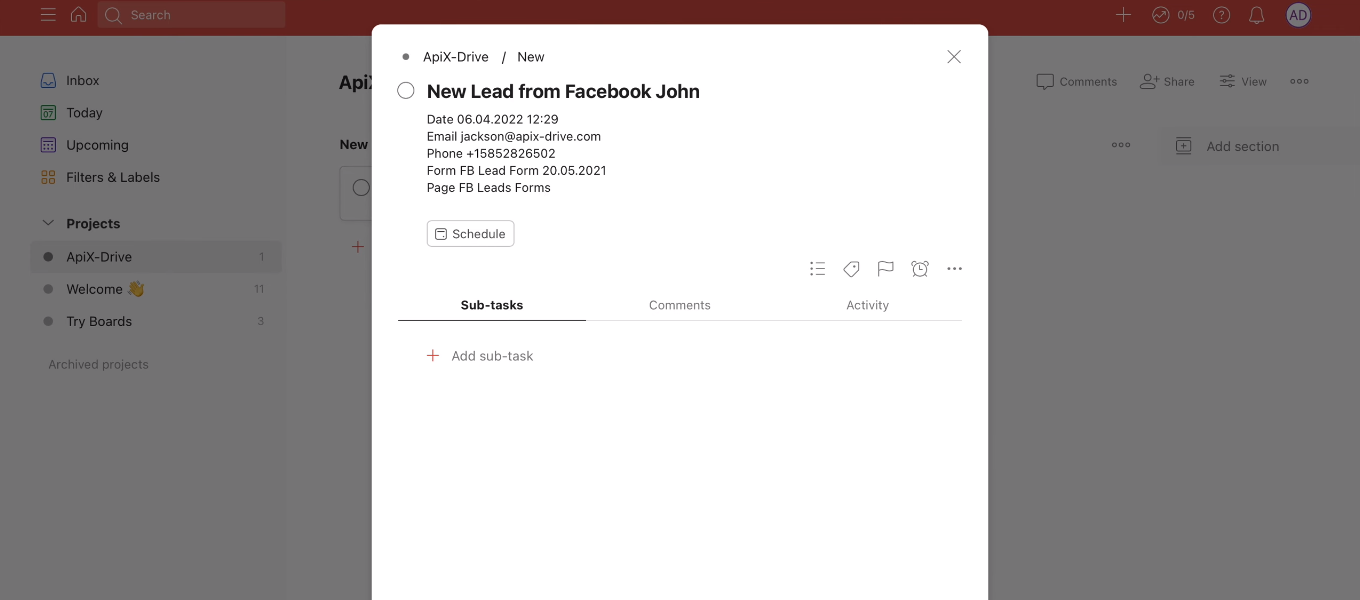Switch to the Activity tab

[x=867, y=305]
